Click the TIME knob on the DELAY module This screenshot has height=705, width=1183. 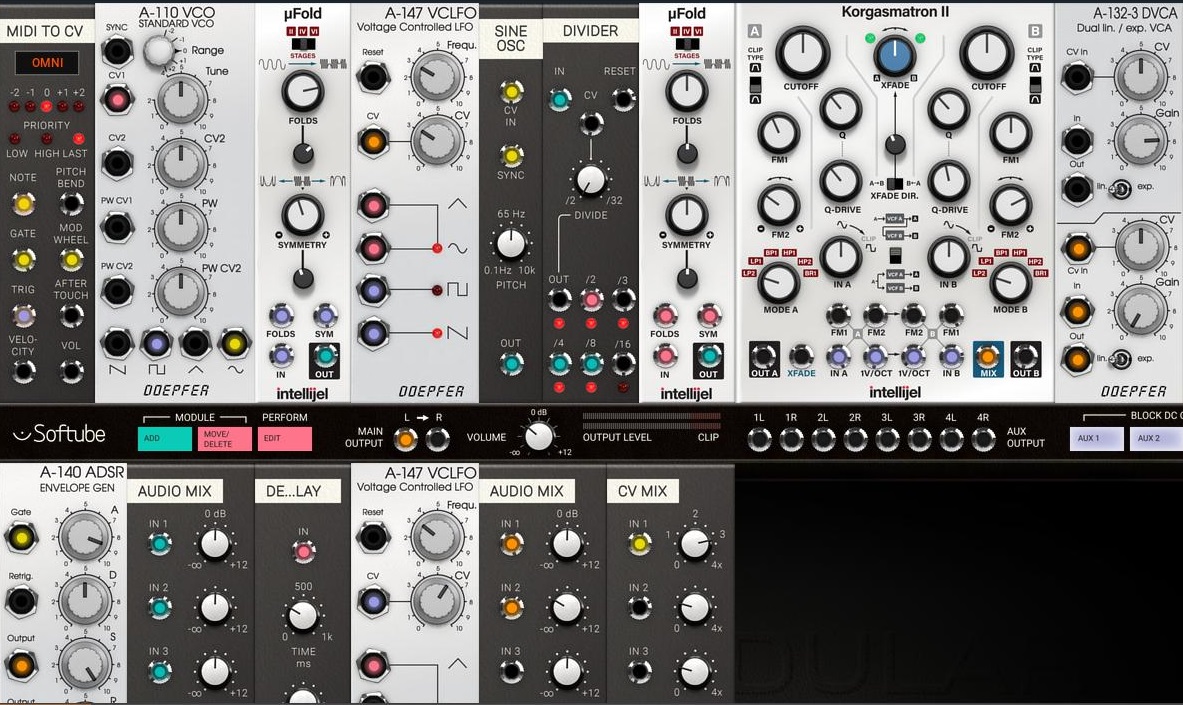tap(303, 615)
